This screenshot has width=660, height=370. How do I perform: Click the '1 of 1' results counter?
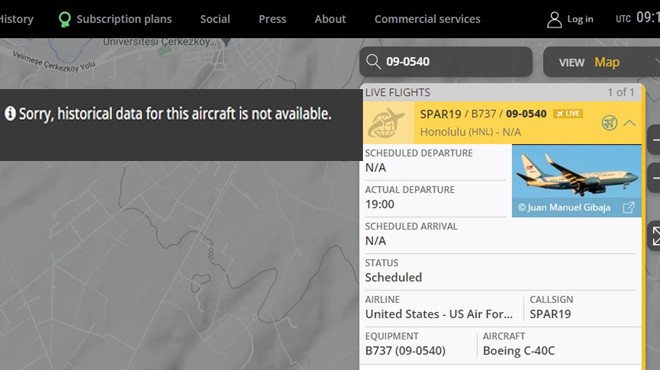pos(621,92)
